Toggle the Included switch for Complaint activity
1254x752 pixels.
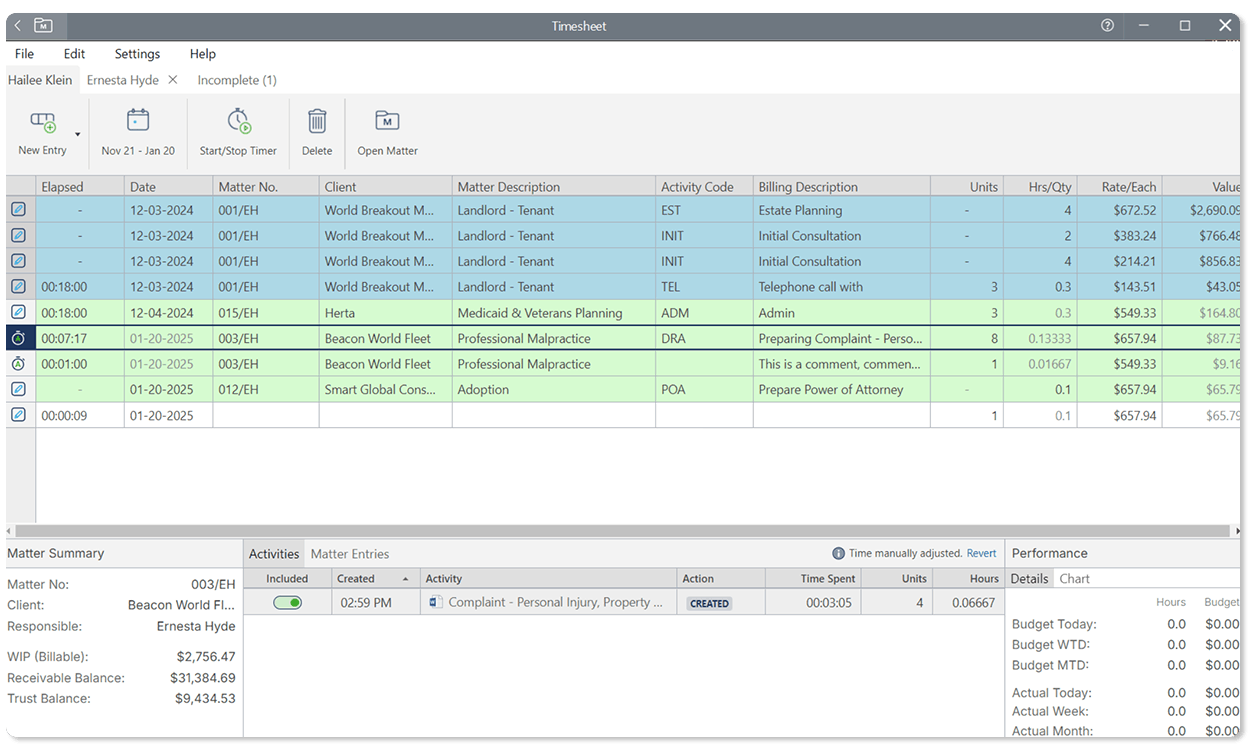click(287, 603)
